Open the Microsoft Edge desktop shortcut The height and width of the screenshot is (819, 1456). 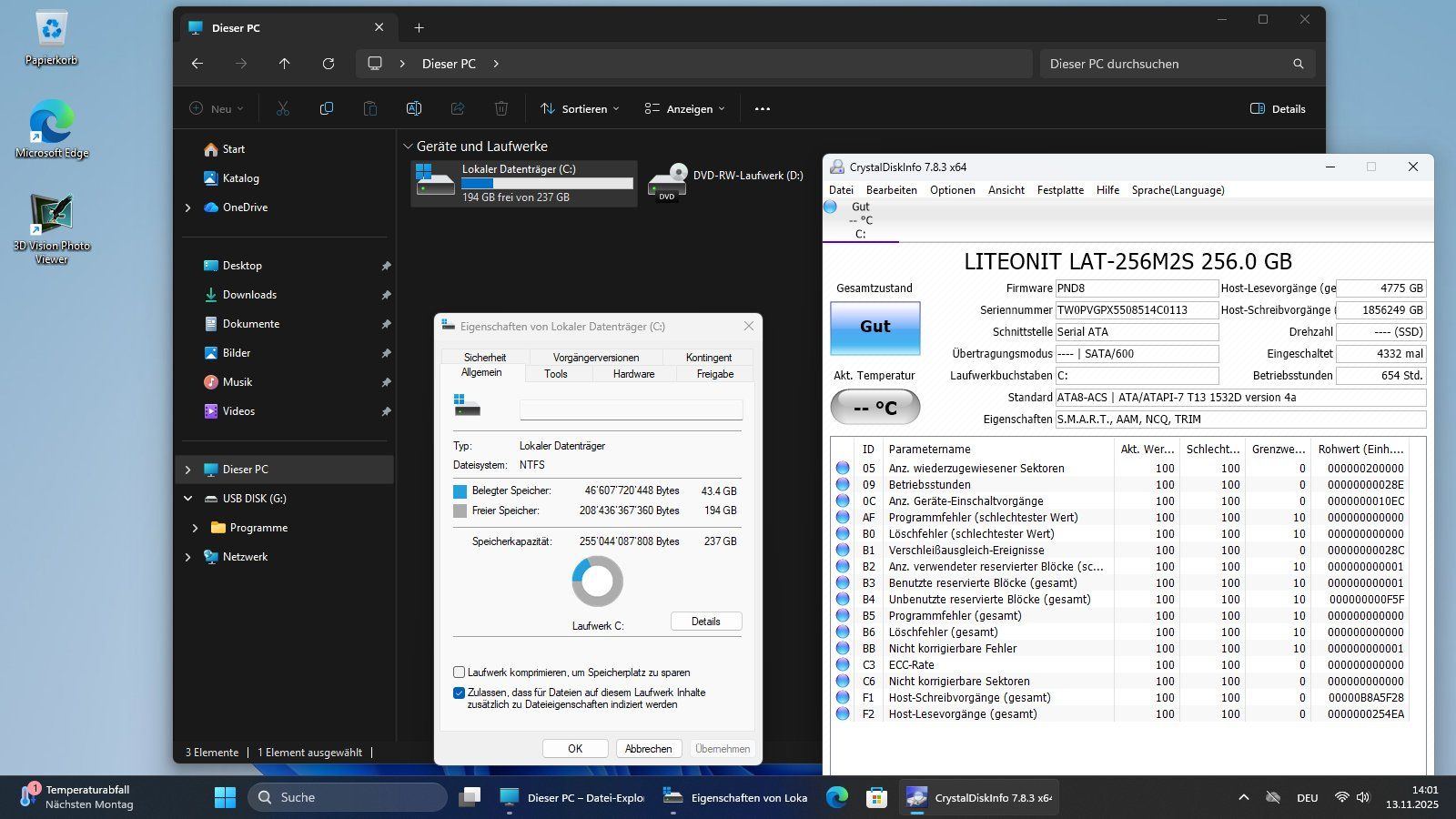pyautogui.click(x=52, y=130)
